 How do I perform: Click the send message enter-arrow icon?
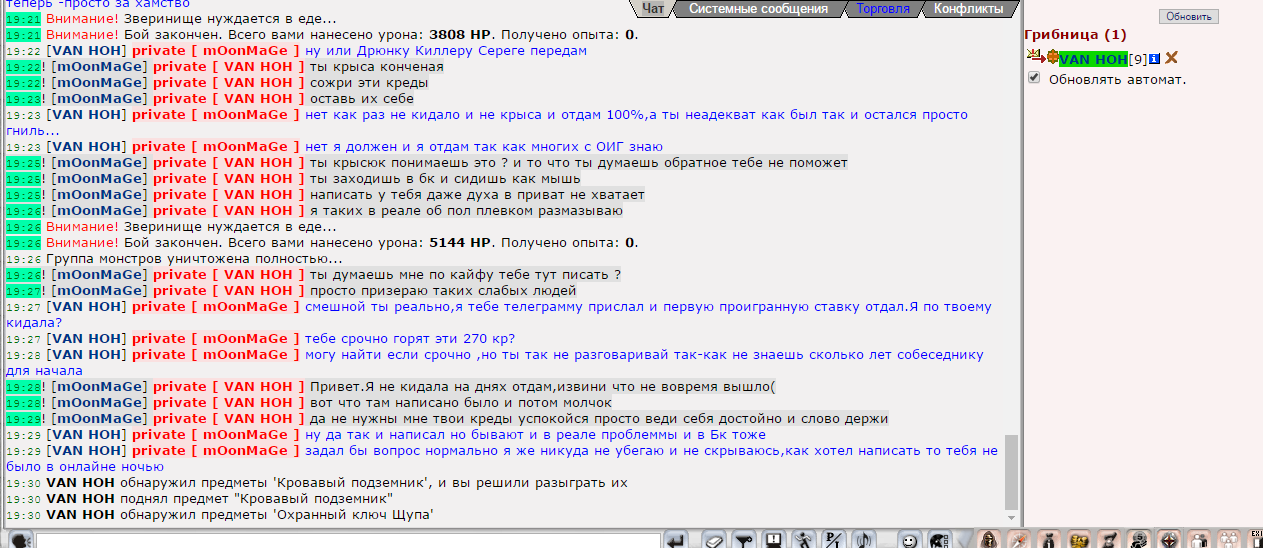(677, 540)
